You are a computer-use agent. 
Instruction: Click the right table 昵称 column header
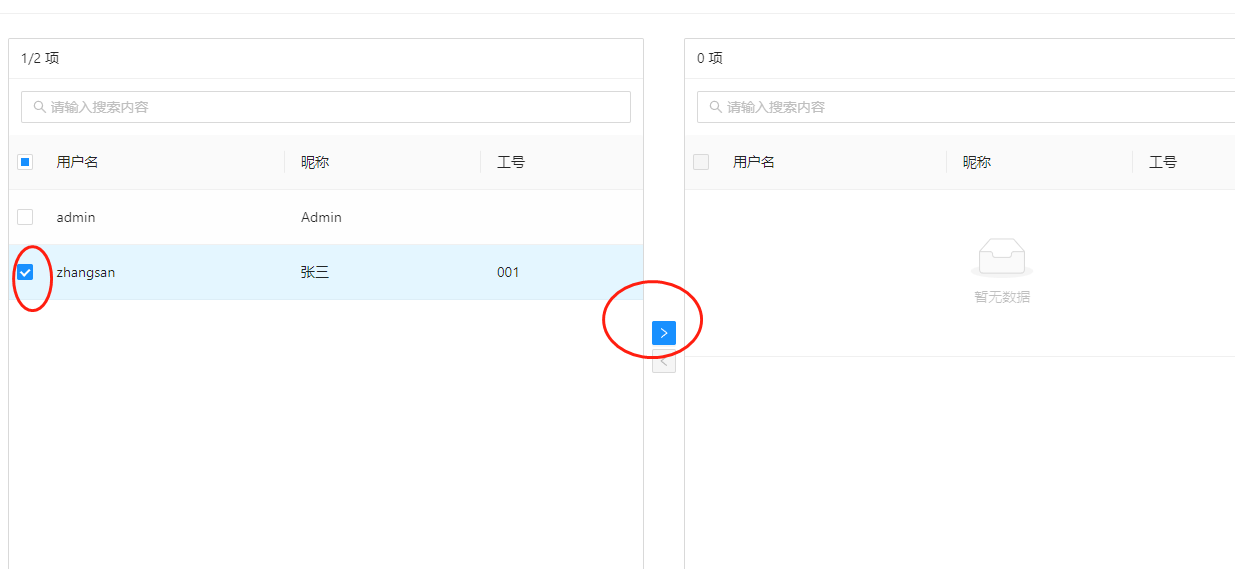tap(977, 162)
